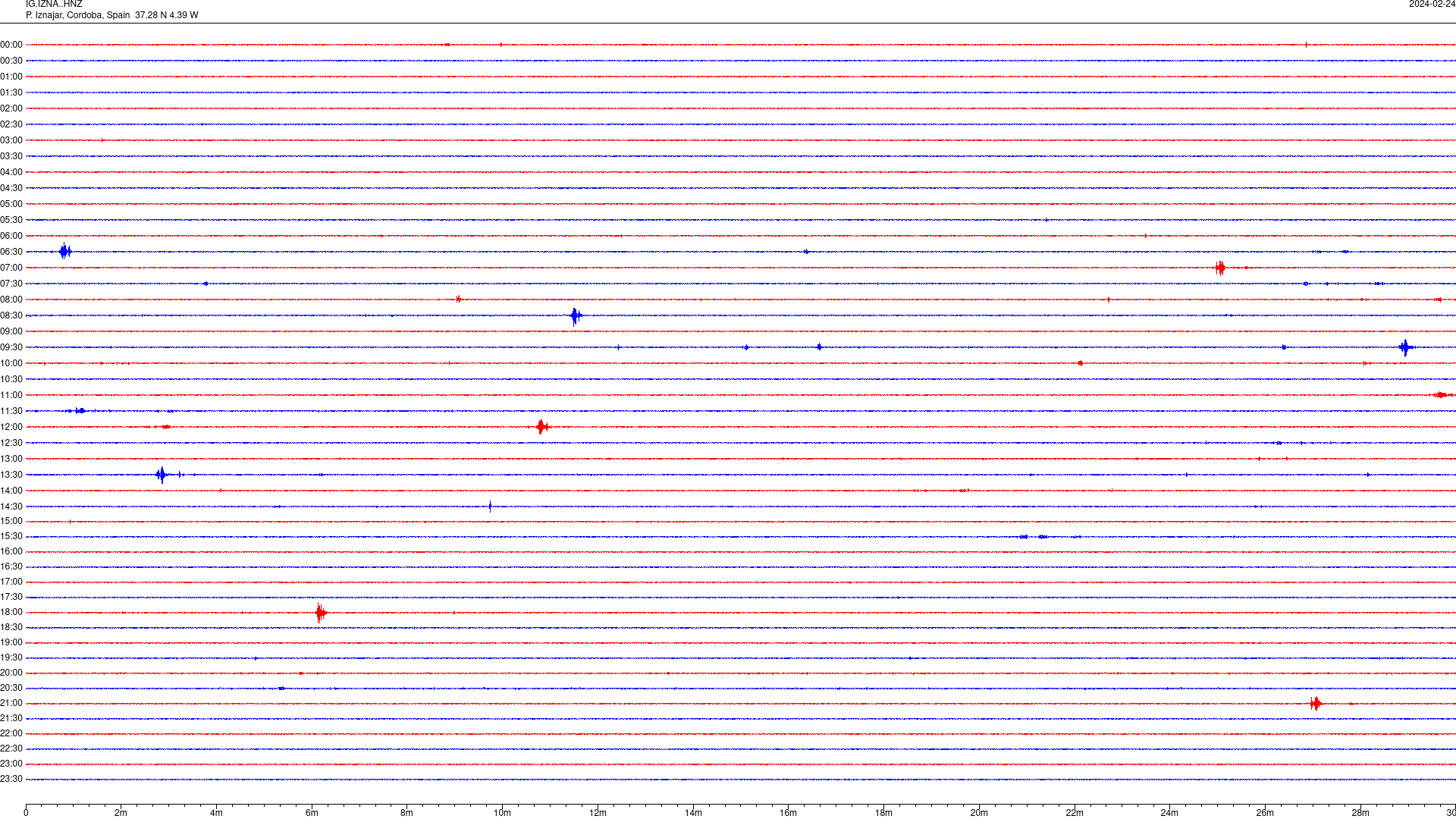Select the 11:00 trace time label
Screen dimensions: 1456x819
11,395
